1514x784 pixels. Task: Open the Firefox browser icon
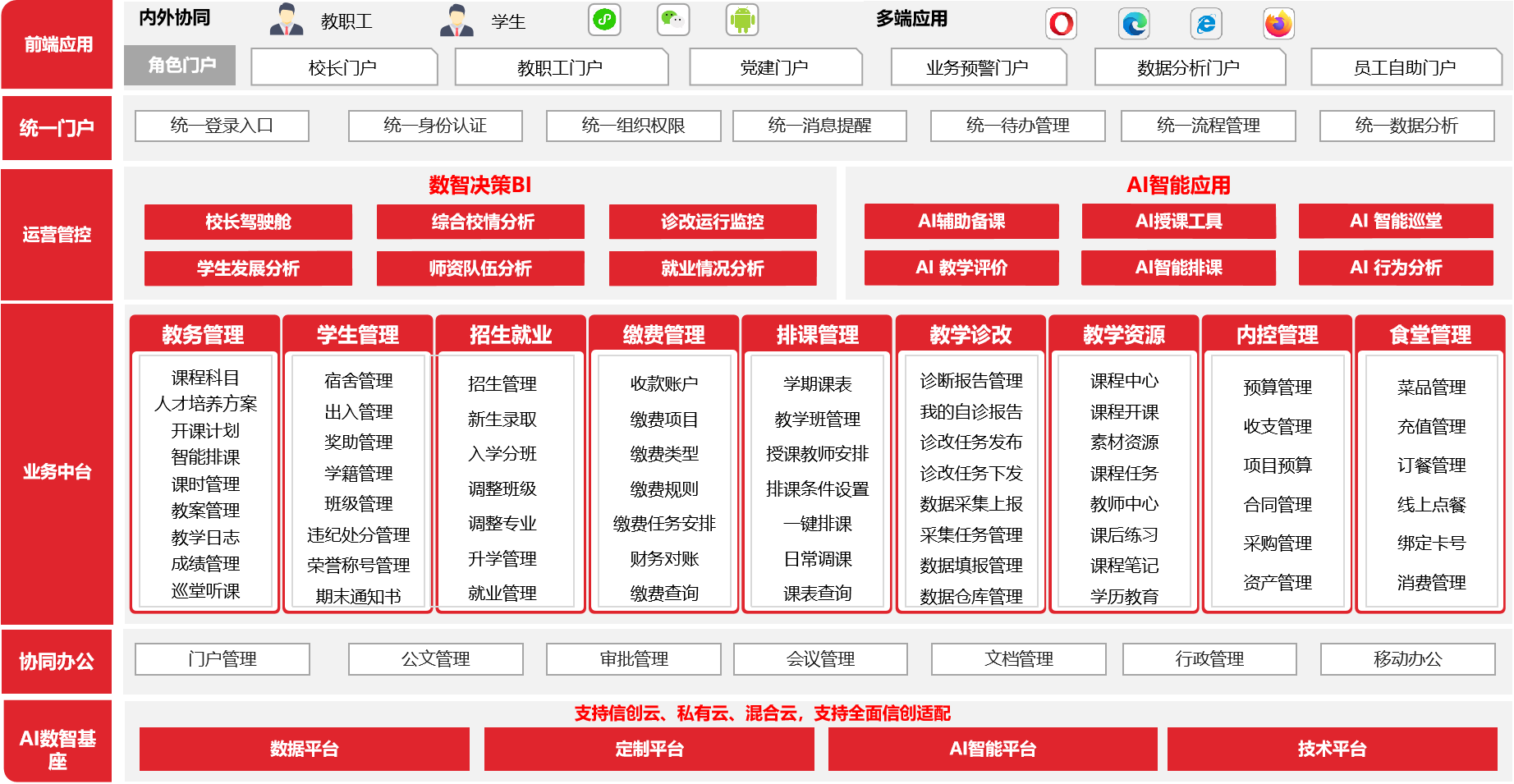point(1278,25)
